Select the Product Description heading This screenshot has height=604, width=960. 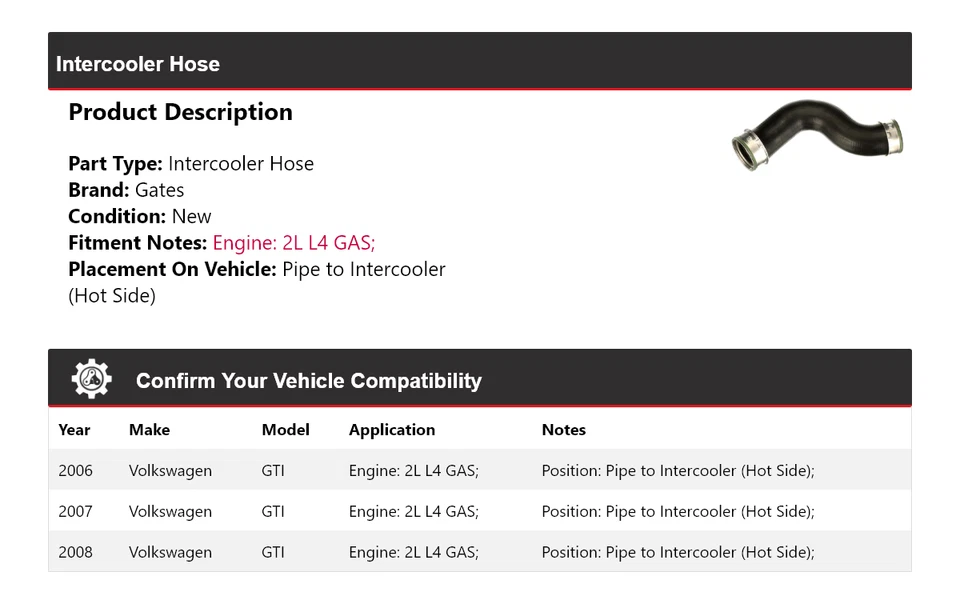[180, 112]
